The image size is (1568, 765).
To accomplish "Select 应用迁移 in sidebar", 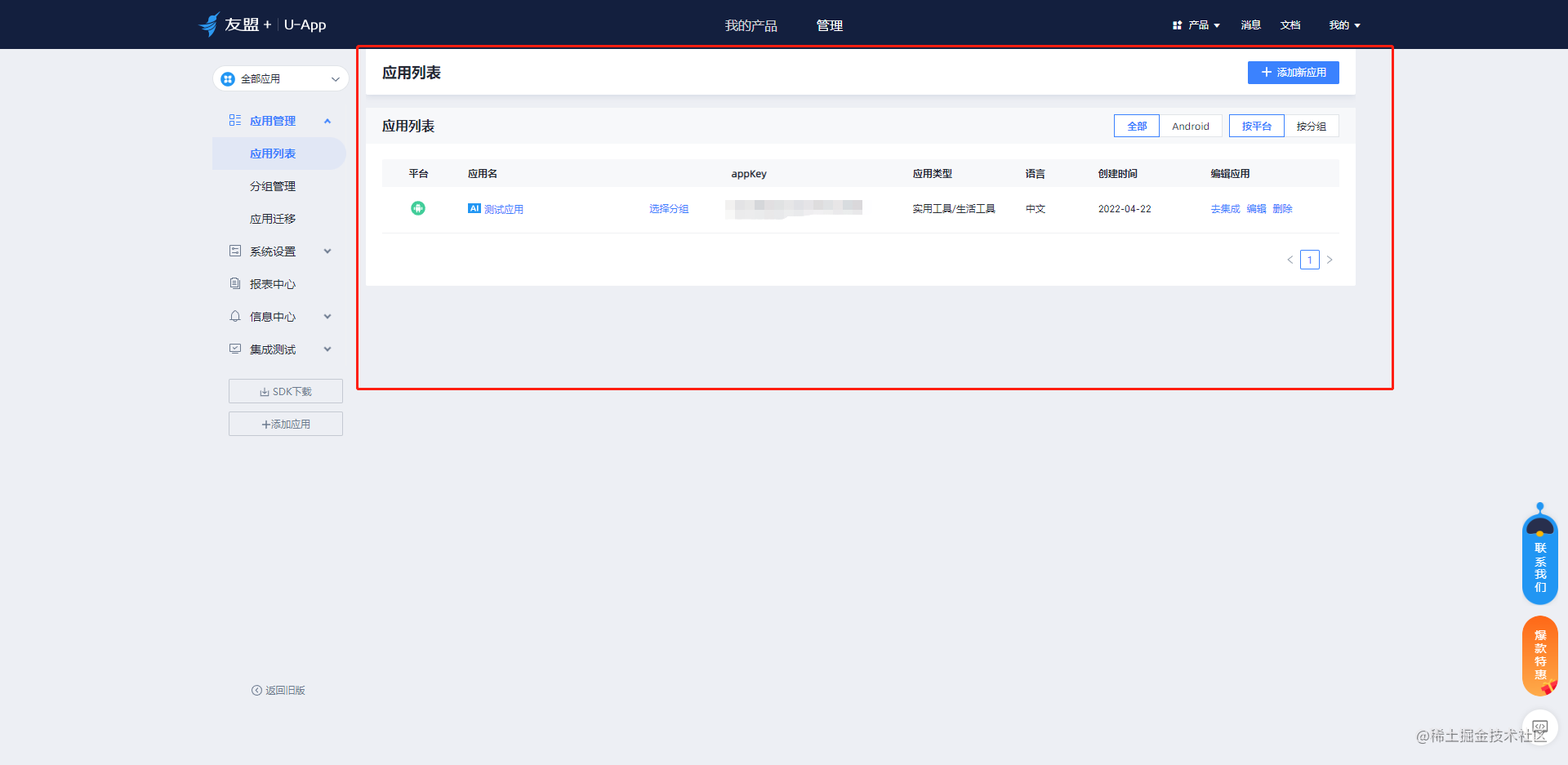I will (273, 219).
